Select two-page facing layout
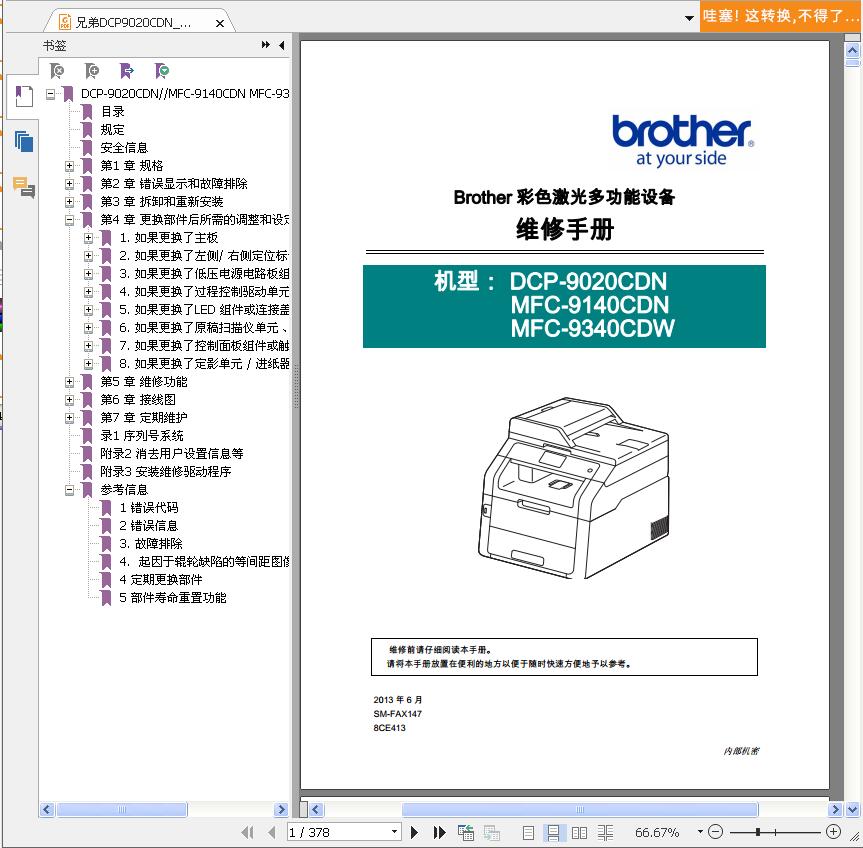This screenshot has width=863, height=848. (579, 833)
